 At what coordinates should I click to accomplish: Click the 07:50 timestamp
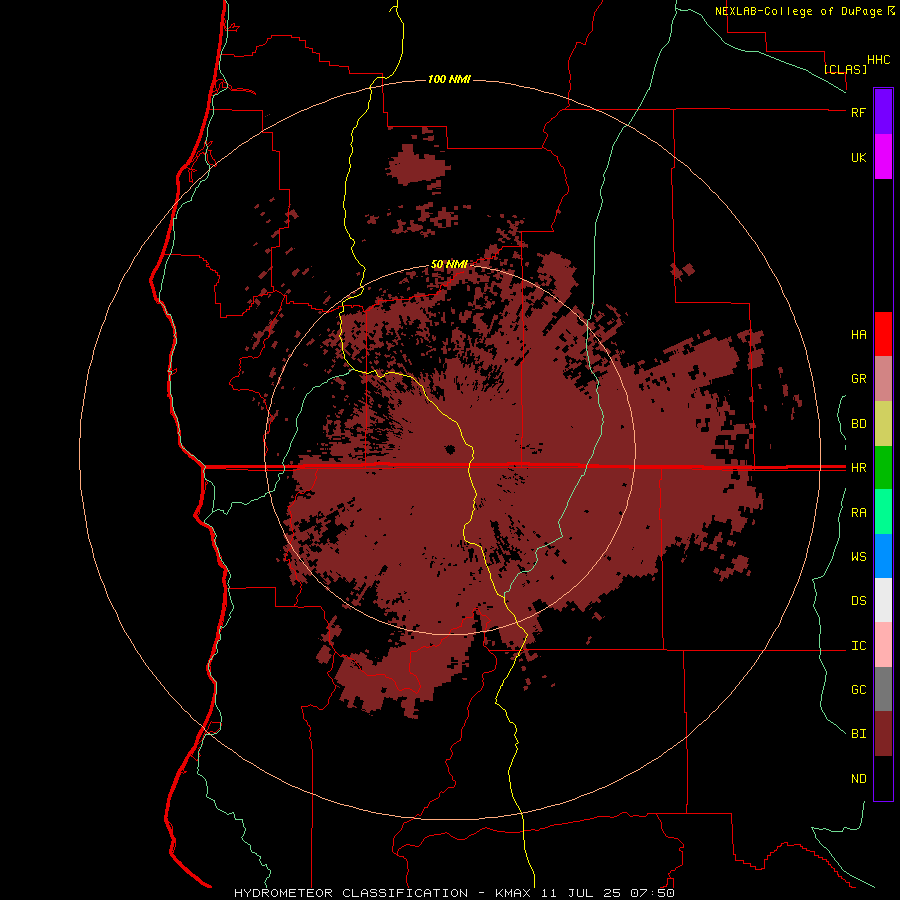[652, 893]
